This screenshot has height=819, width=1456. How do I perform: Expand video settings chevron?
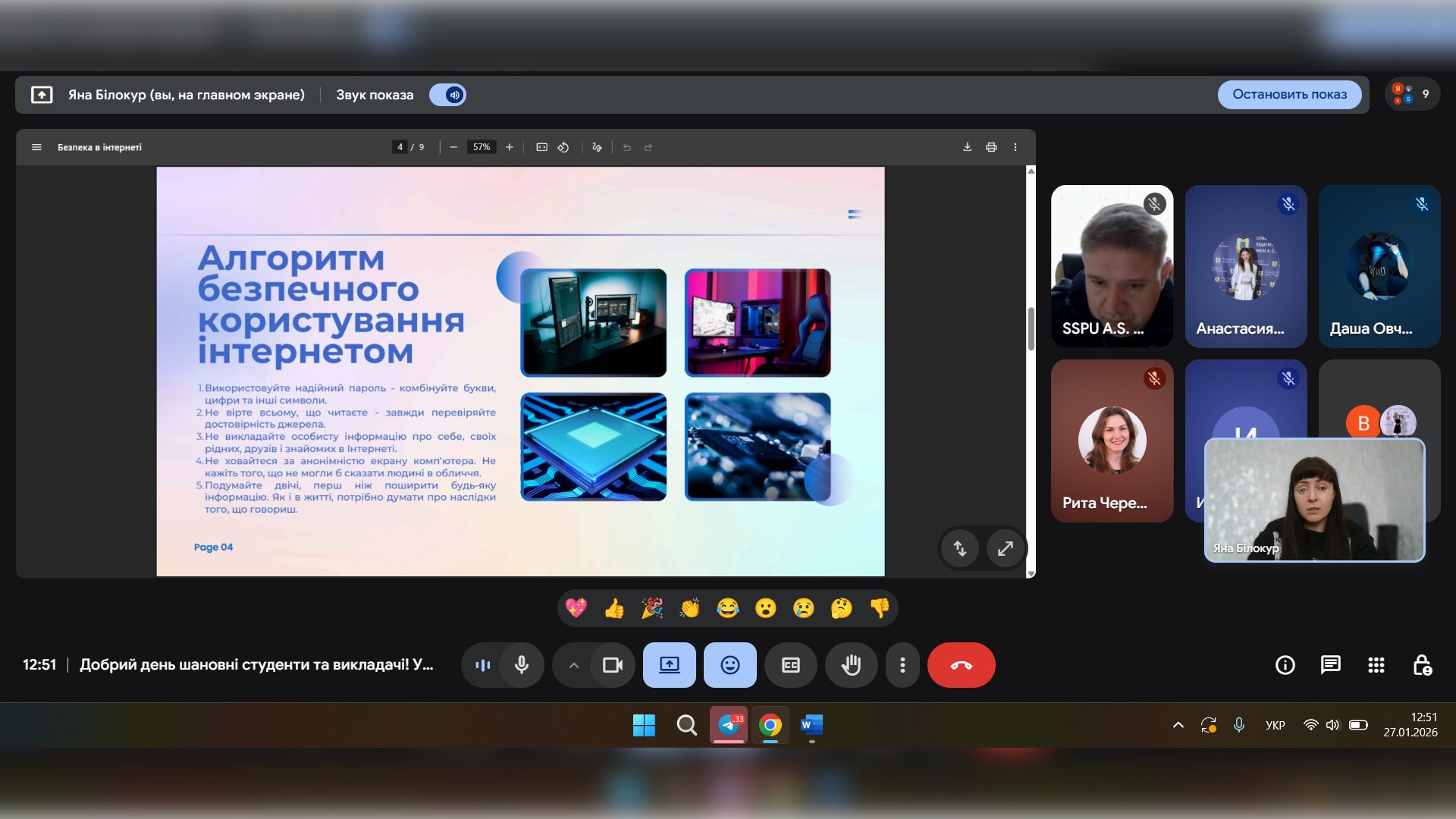[574, 665]
